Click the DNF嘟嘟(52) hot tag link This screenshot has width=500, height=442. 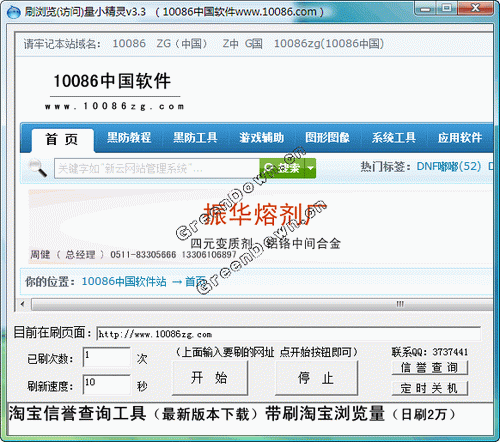449,166
